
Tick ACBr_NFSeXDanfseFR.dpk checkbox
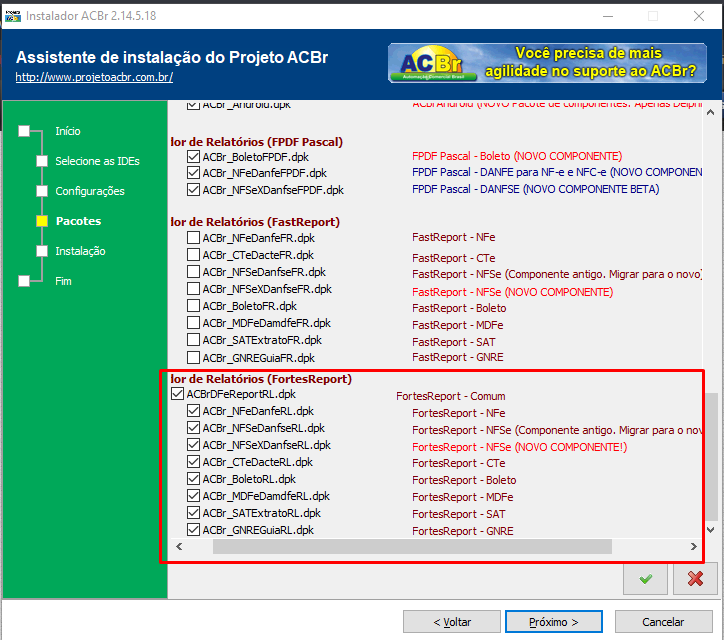point(193,289)
